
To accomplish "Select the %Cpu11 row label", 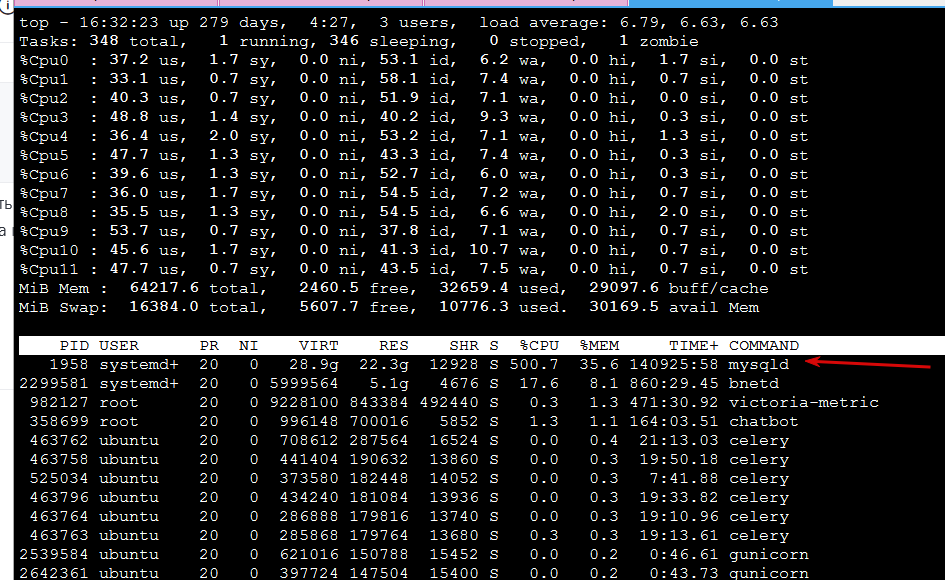I will pyautogui.click(x=49, y=269).
